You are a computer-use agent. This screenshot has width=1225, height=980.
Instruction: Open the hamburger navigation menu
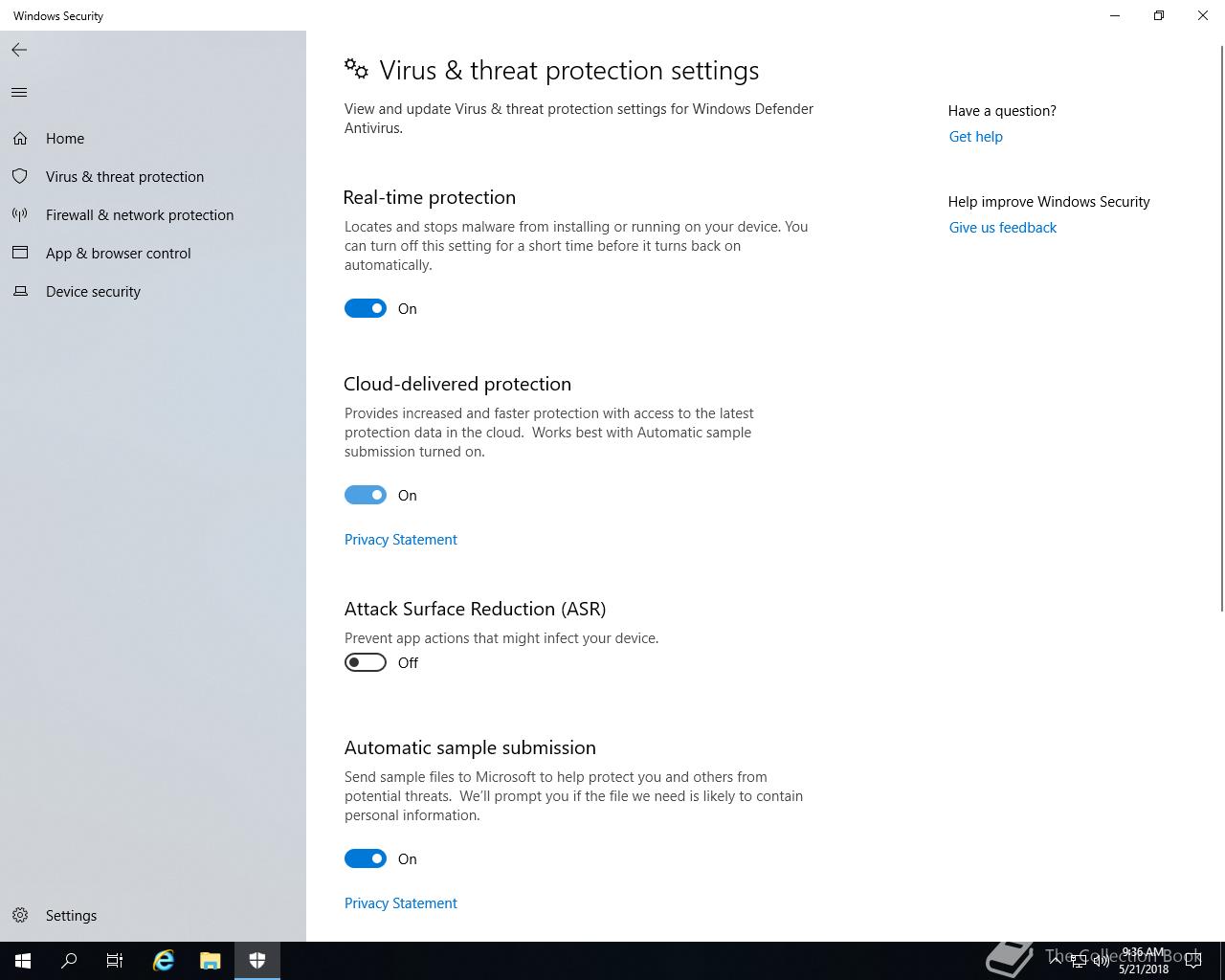[x=19, y=92]
